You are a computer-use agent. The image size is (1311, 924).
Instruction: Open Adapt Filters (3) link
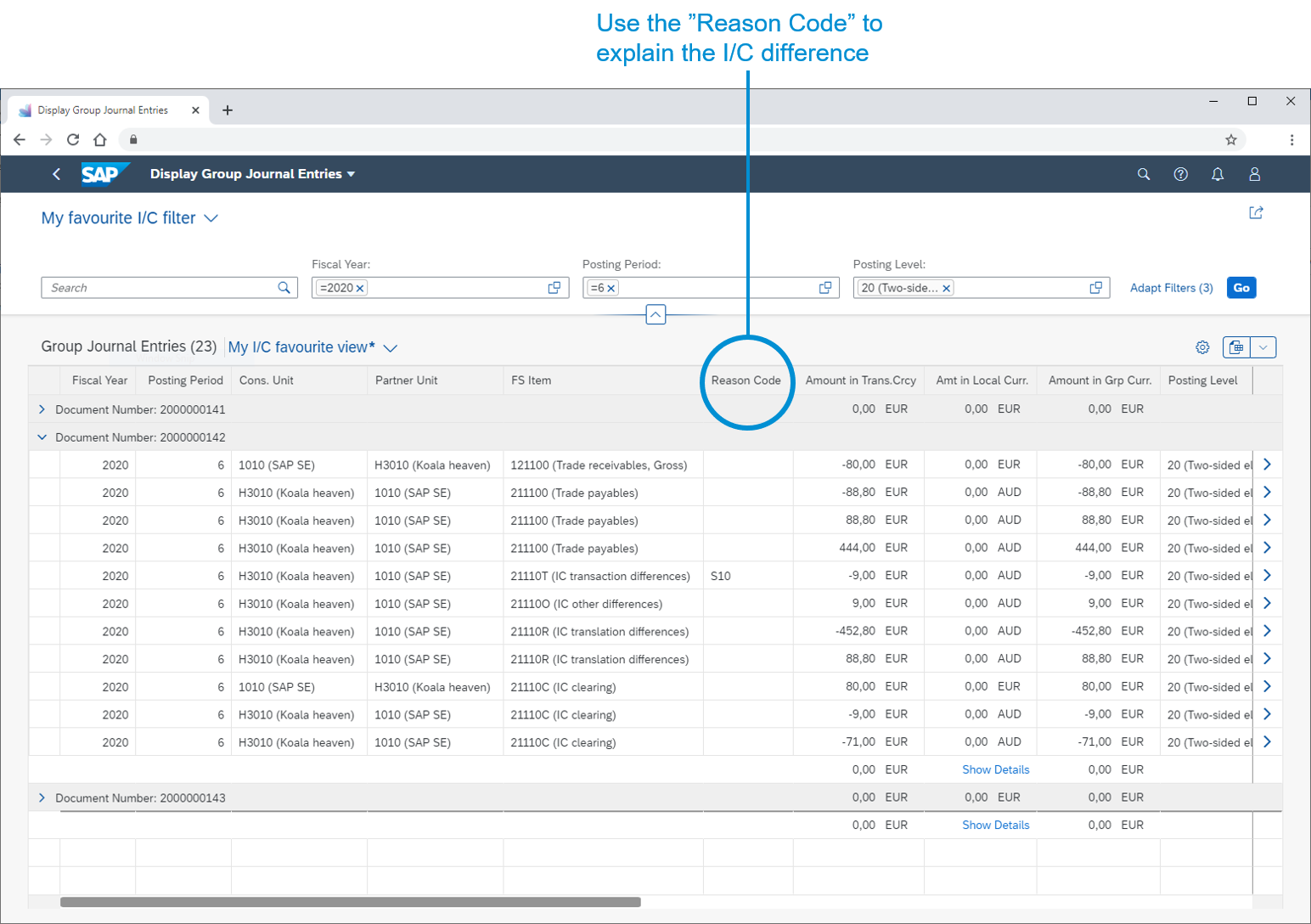click(x=1171, y=288)
